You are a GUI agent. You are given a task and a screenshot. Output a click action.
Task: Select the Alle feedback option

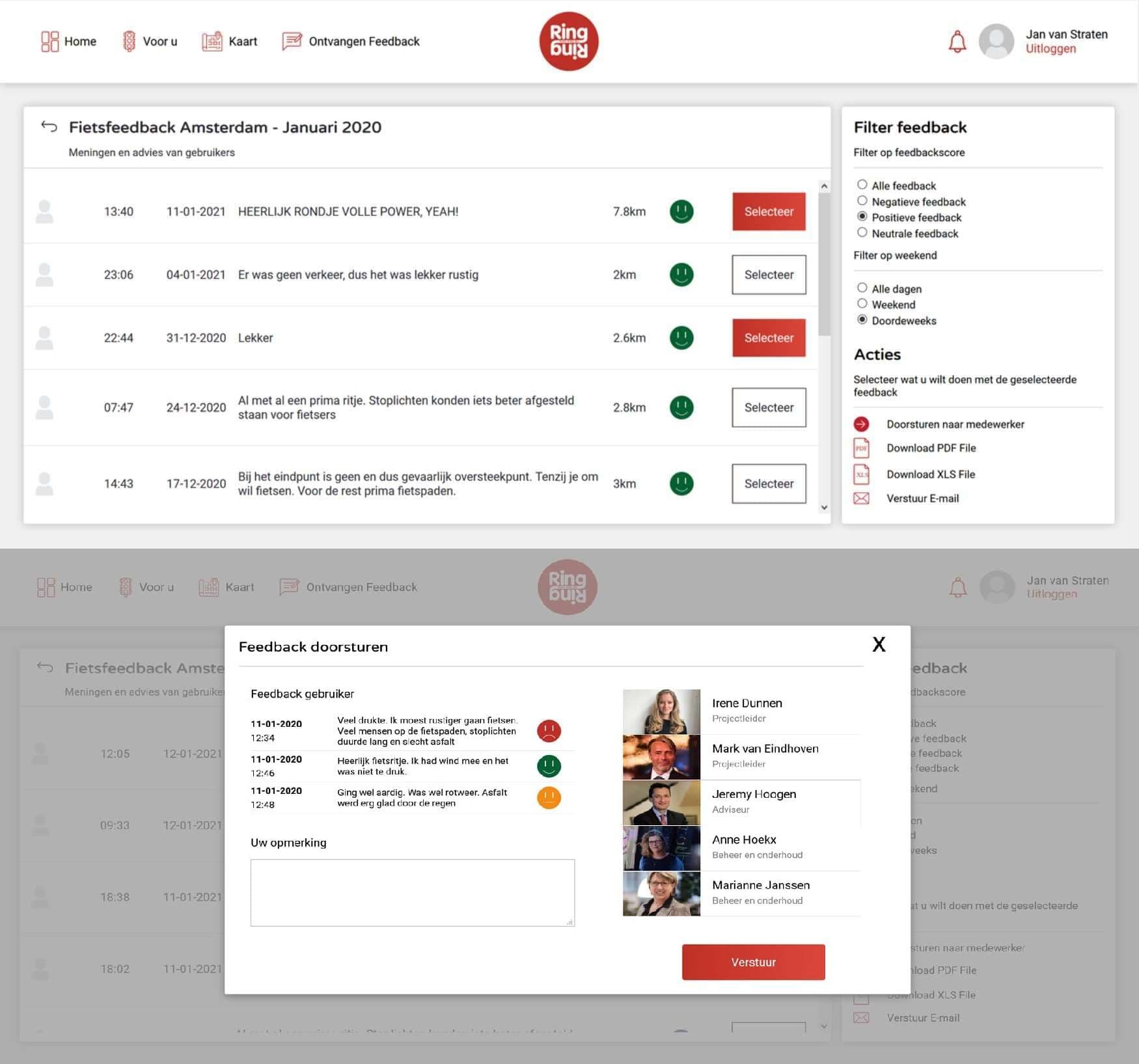point(863,185)
